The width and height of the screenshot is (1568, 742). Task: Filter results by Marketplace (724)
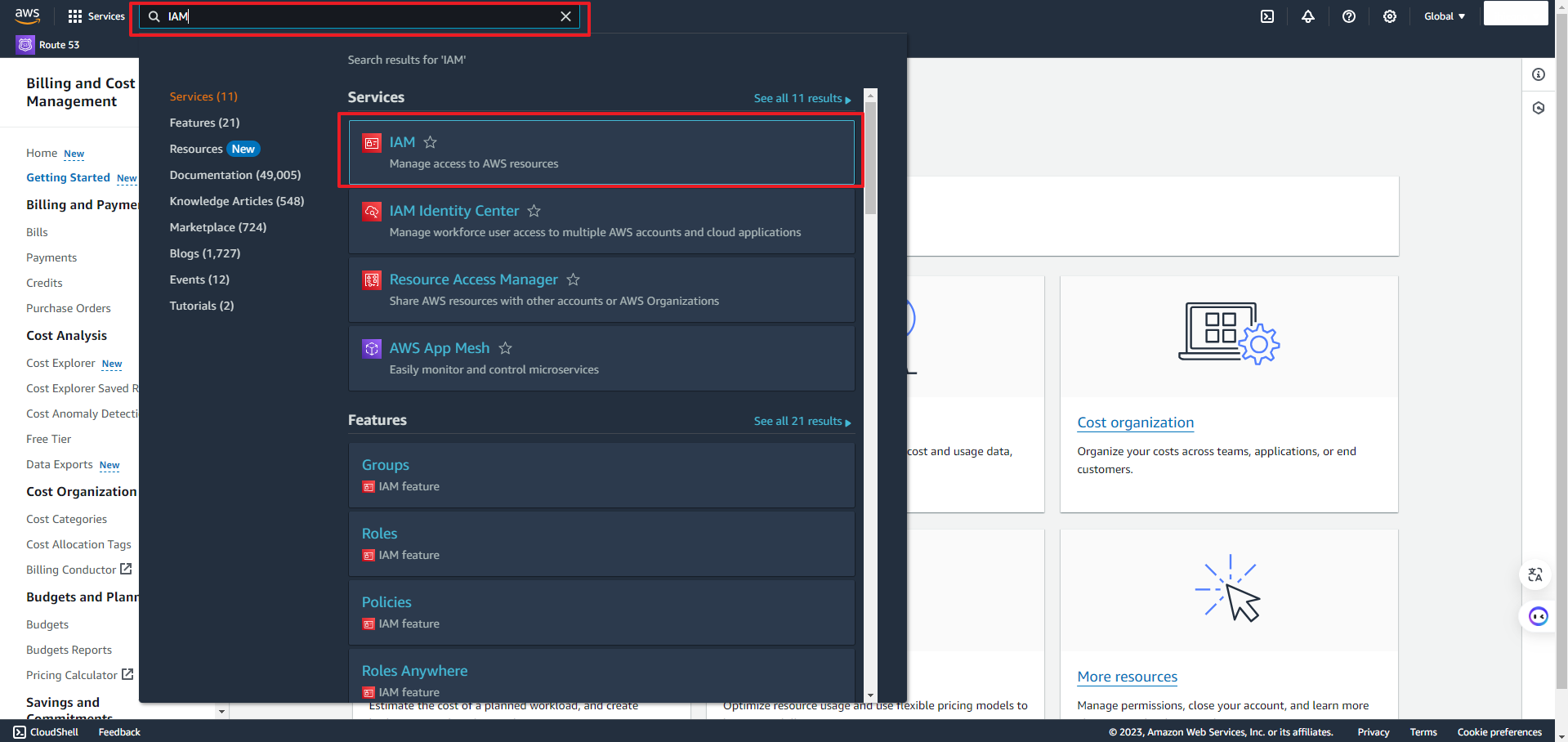point(218,227)
